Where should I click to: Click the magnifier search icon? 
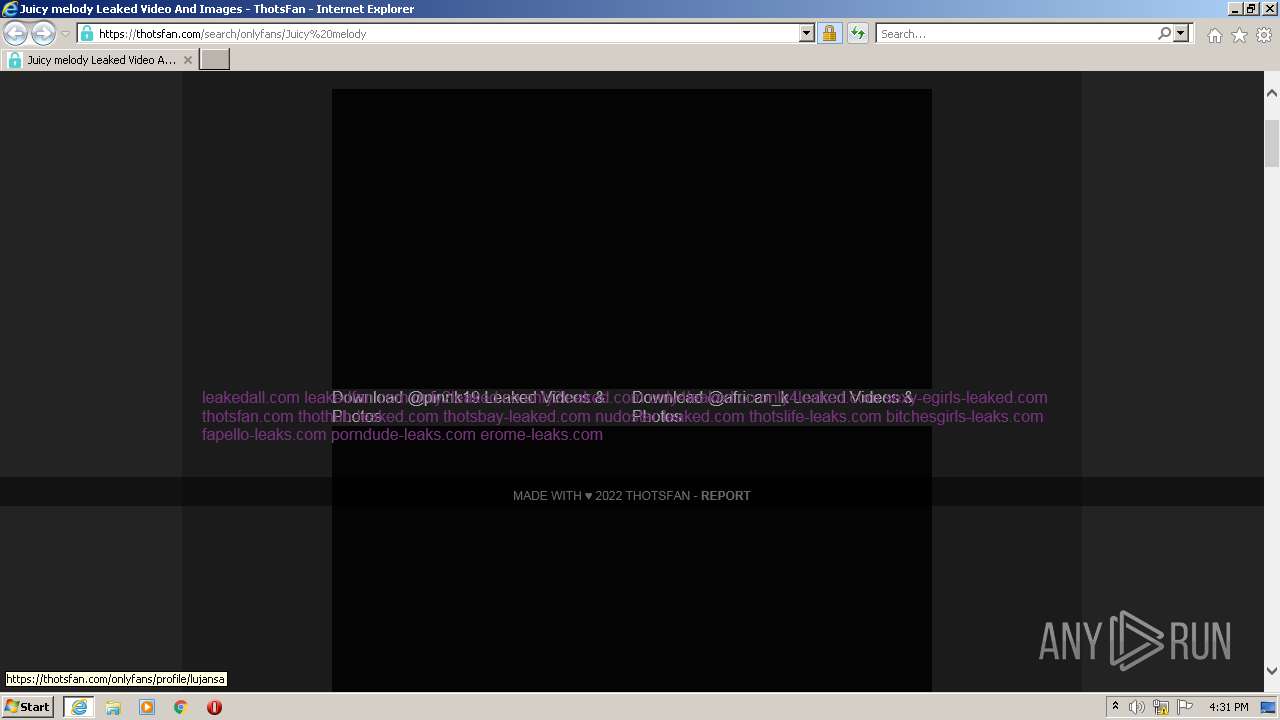point(1164,33)
